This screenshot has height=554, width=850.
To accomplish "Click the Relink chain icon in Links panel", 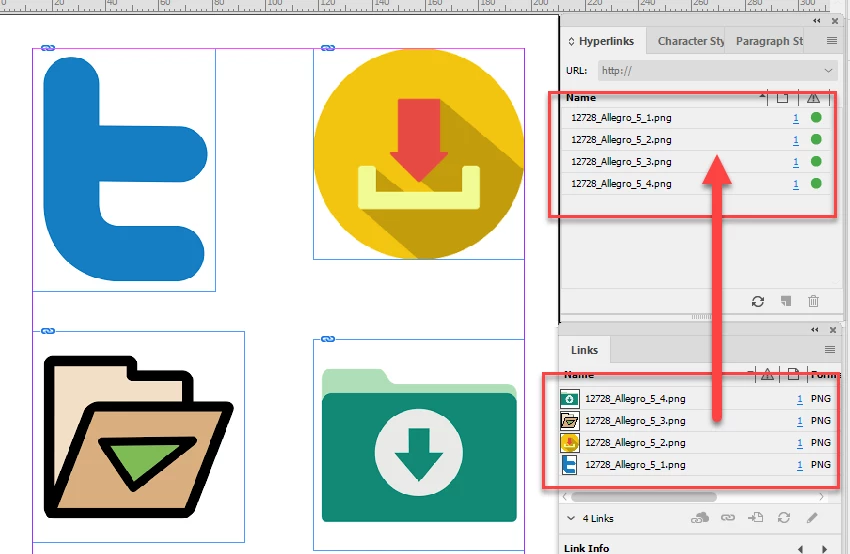I will pos(728,518).
